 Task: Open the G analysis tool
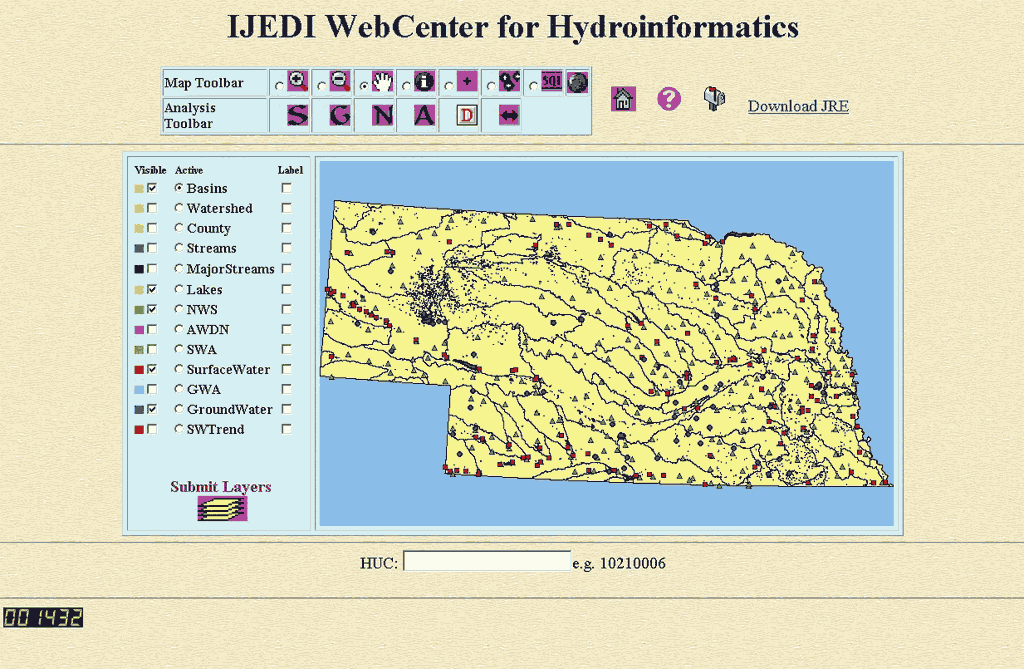(340, 116)
